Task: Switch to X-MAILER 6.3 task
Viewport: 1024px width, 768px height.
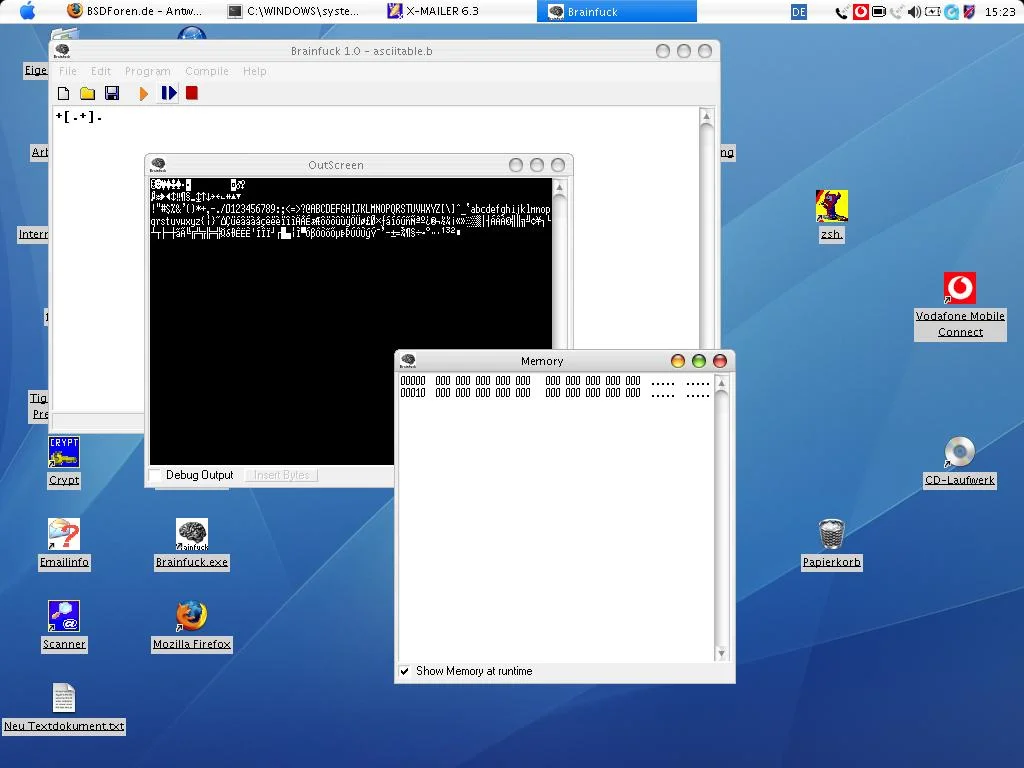Action: point(434,11)
